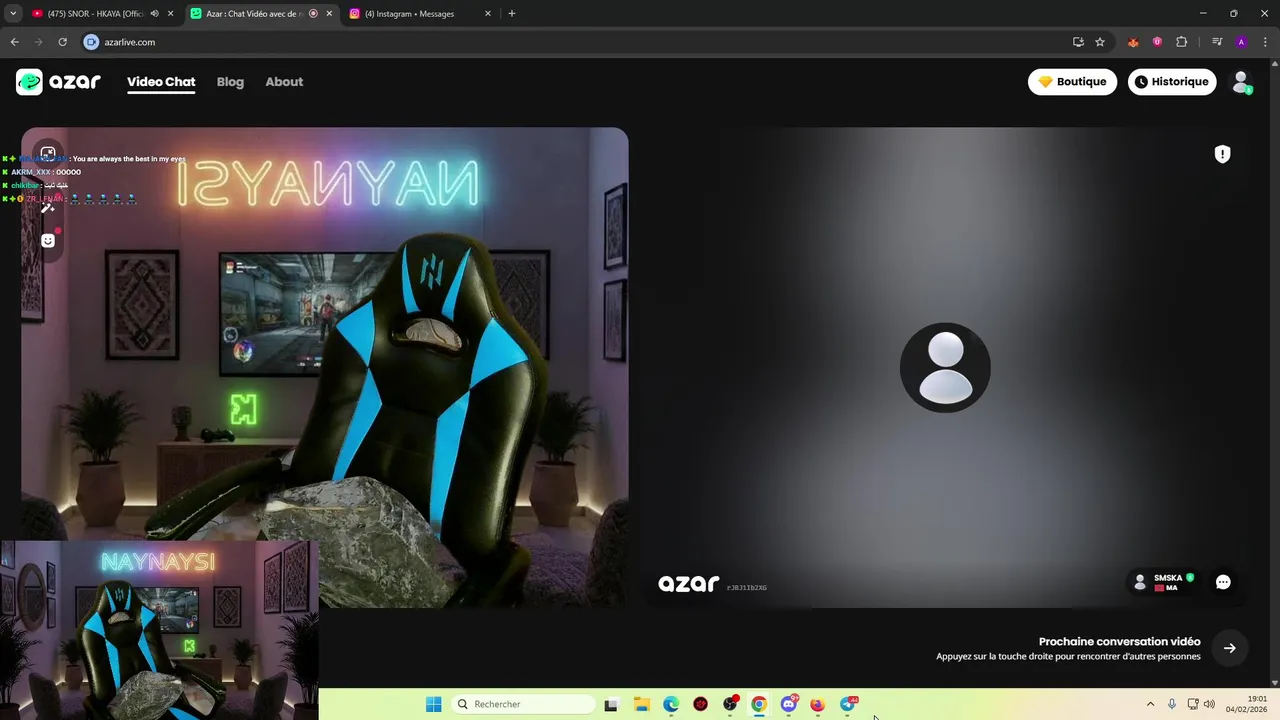Viewport: 1280px width, 720px height.
Task: Go forward in browser history
Action: [38, 42]
